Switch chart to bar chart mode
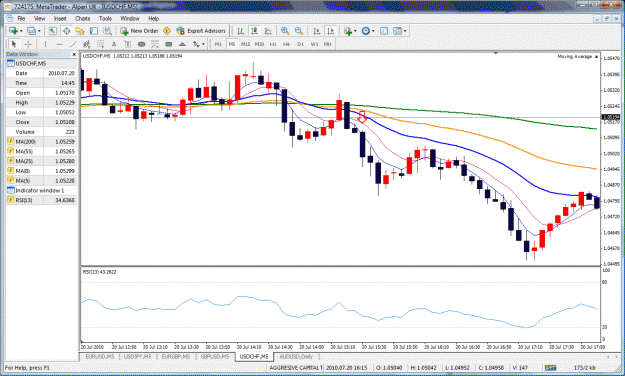The height and width of the screenshot is (376, 625). click(240, 31)
